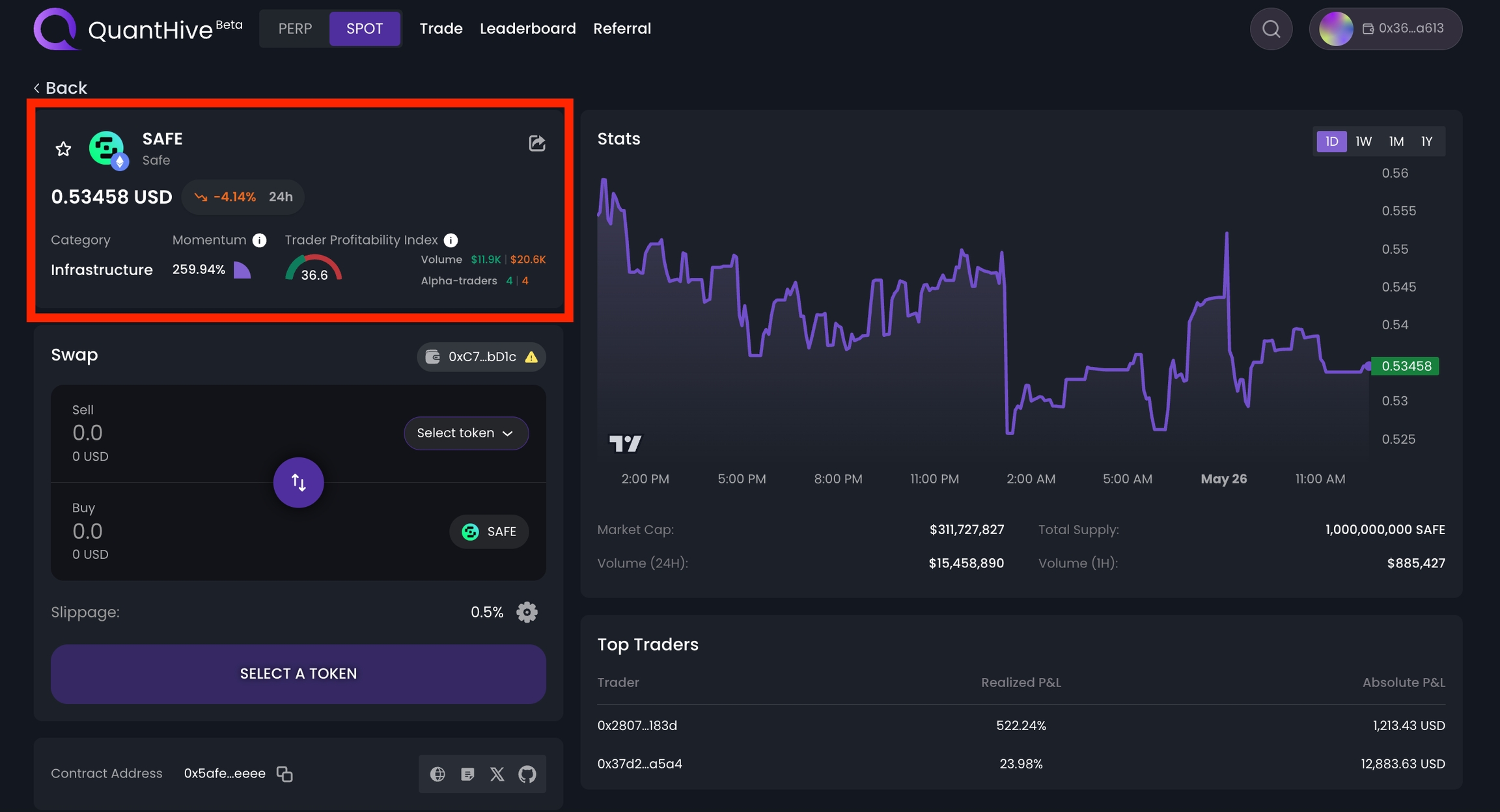This screenshot has width=1500, height=812.
Task: Open the GitHub link icon
Action: [x=527, y=774]
